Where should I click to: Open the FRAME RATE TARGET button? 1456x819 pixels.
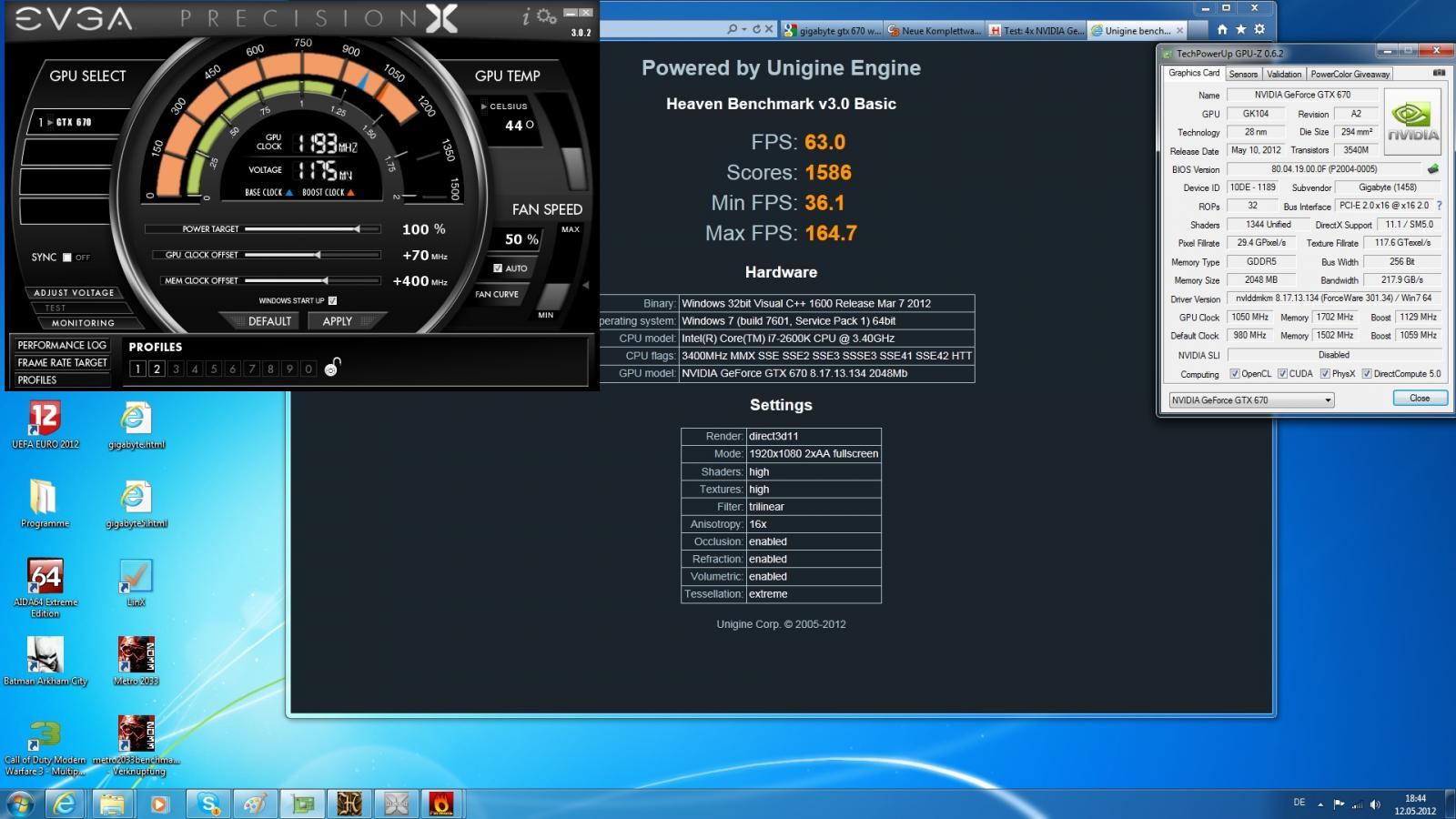click(x=62, y=362)
